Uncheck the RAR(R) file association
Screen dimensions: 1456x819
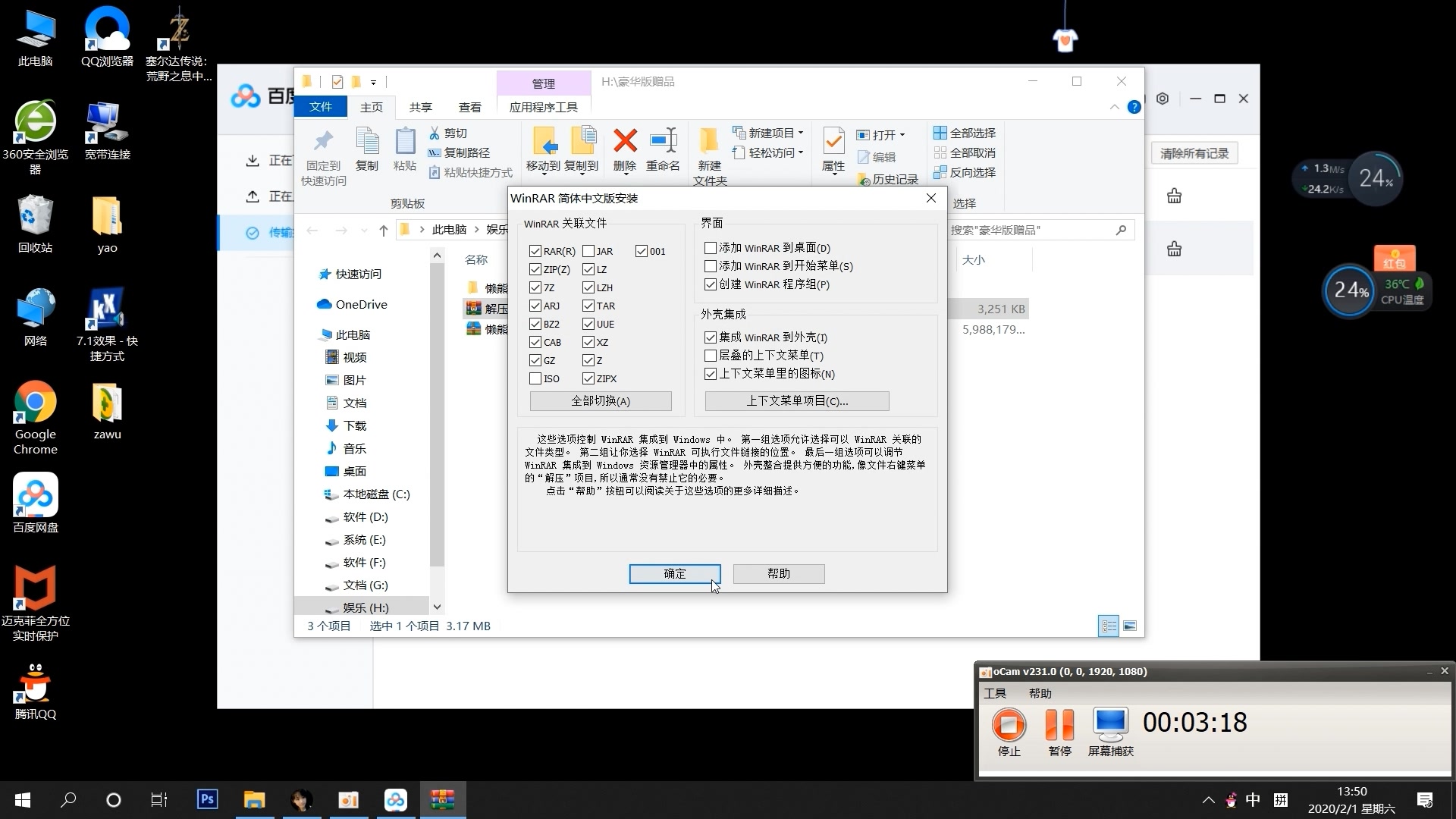click(x=535, y=251)
